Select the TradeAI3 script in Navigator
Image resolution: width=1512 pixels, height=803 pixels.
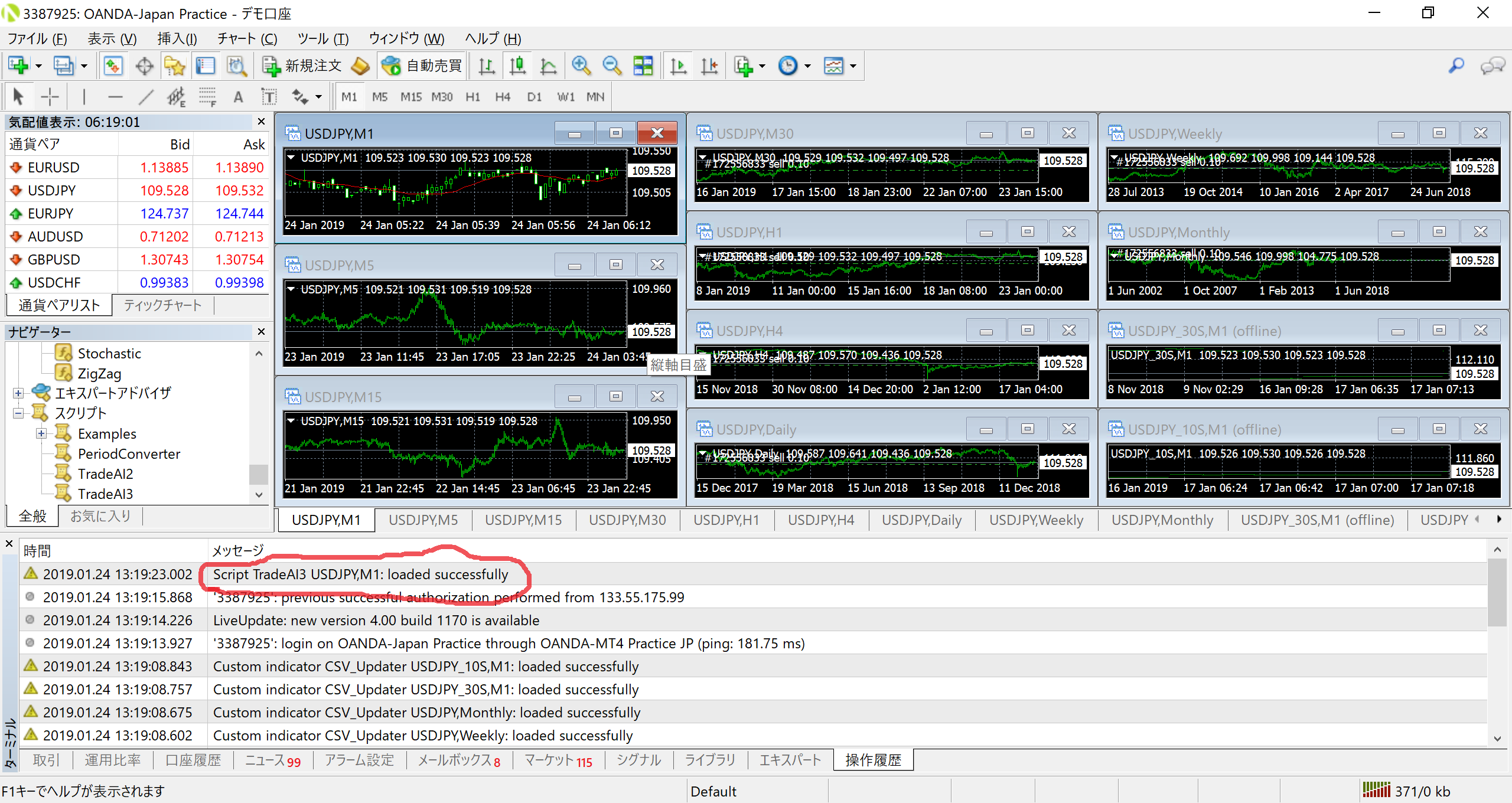coord(105,494)
